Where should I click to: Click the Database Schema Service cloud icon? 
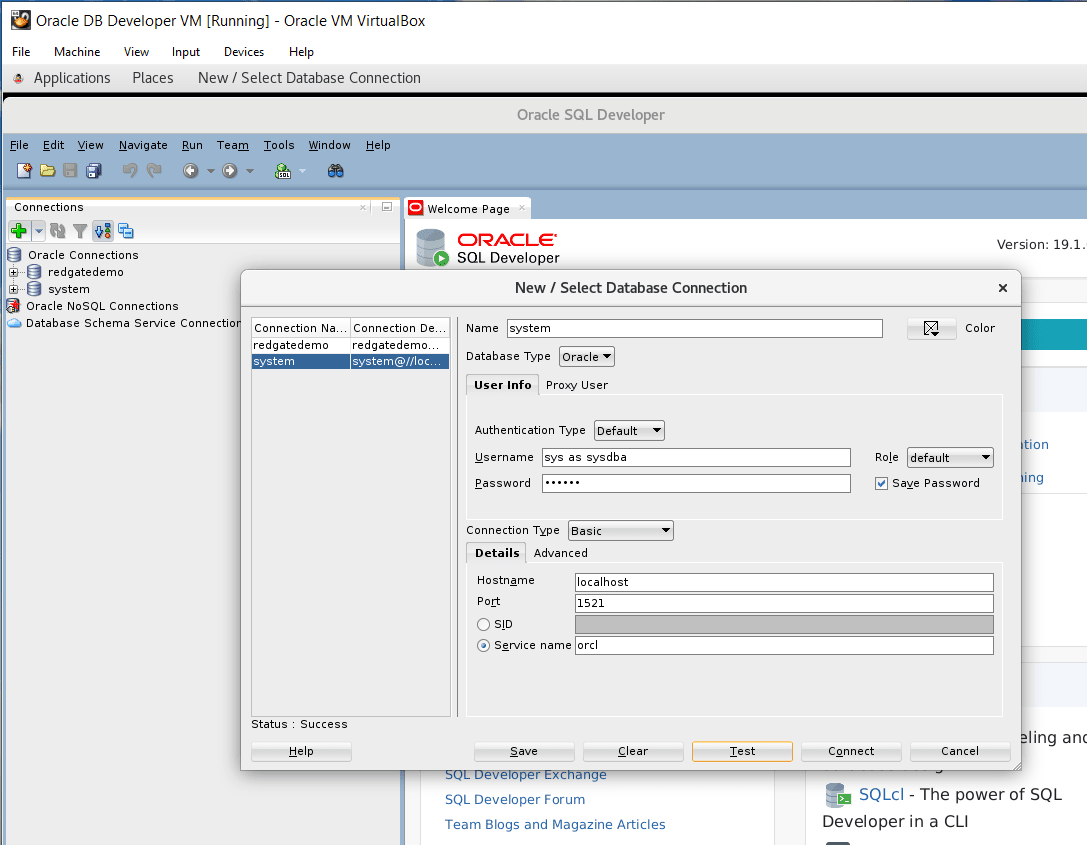[x=14, y=323]
